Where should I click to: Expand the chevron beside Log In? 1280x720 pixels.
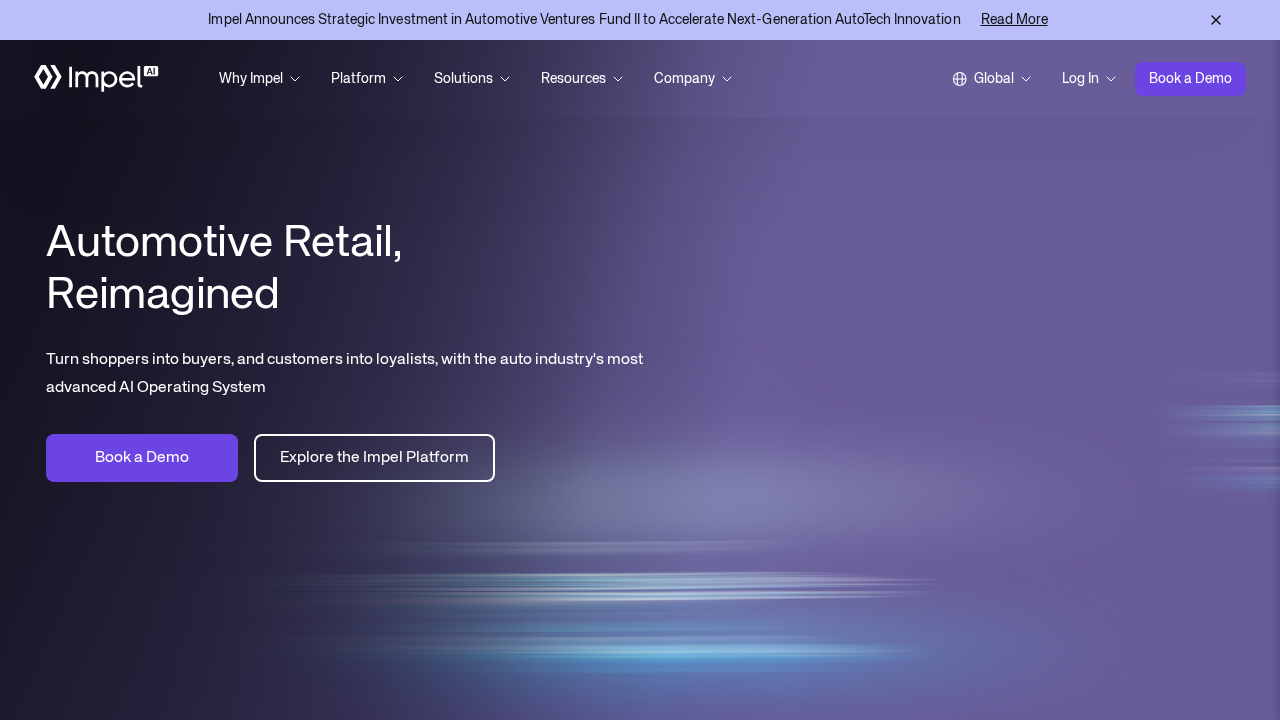[1111, 79]
